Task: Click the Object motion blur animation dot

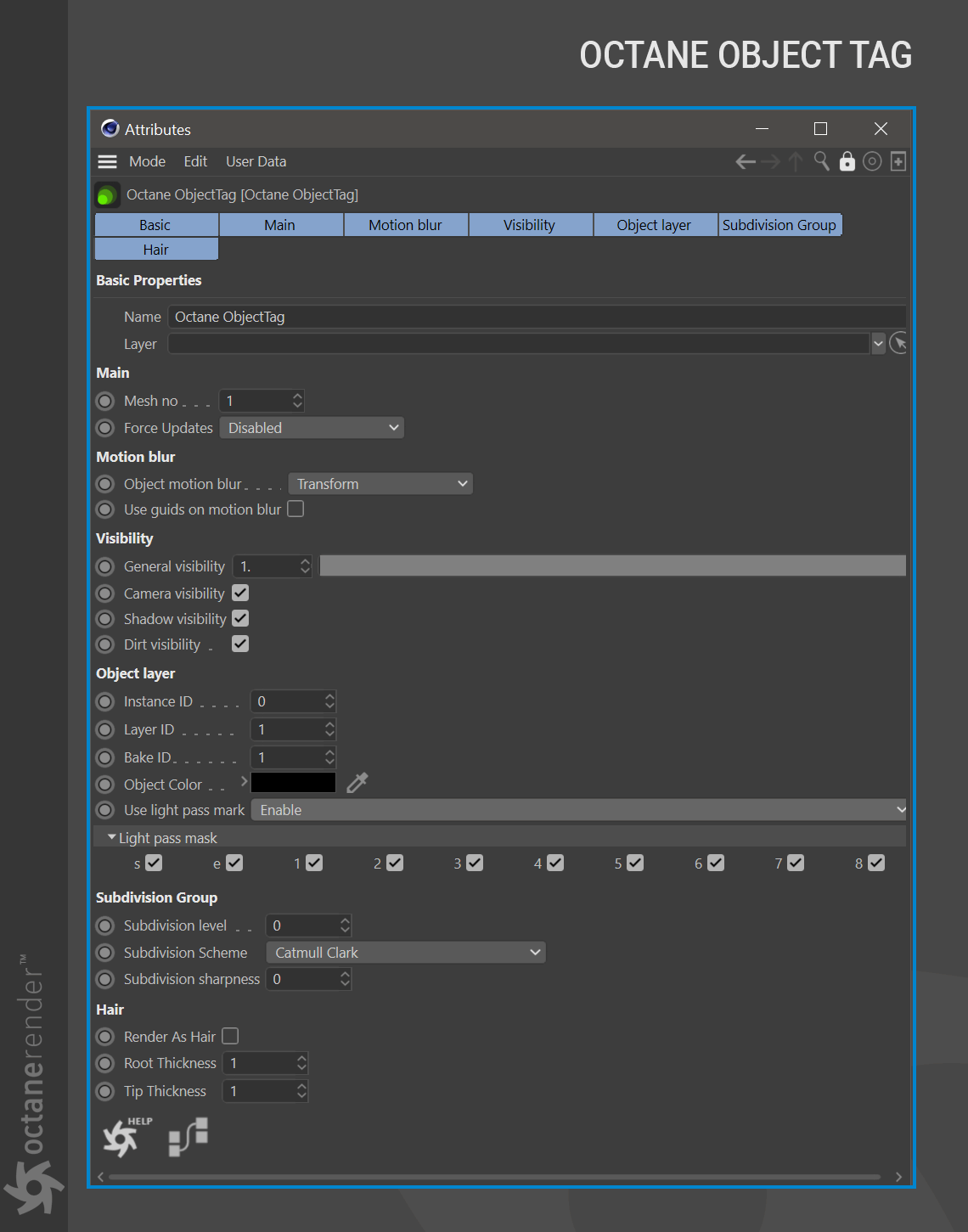Action: tap(105, 484)
